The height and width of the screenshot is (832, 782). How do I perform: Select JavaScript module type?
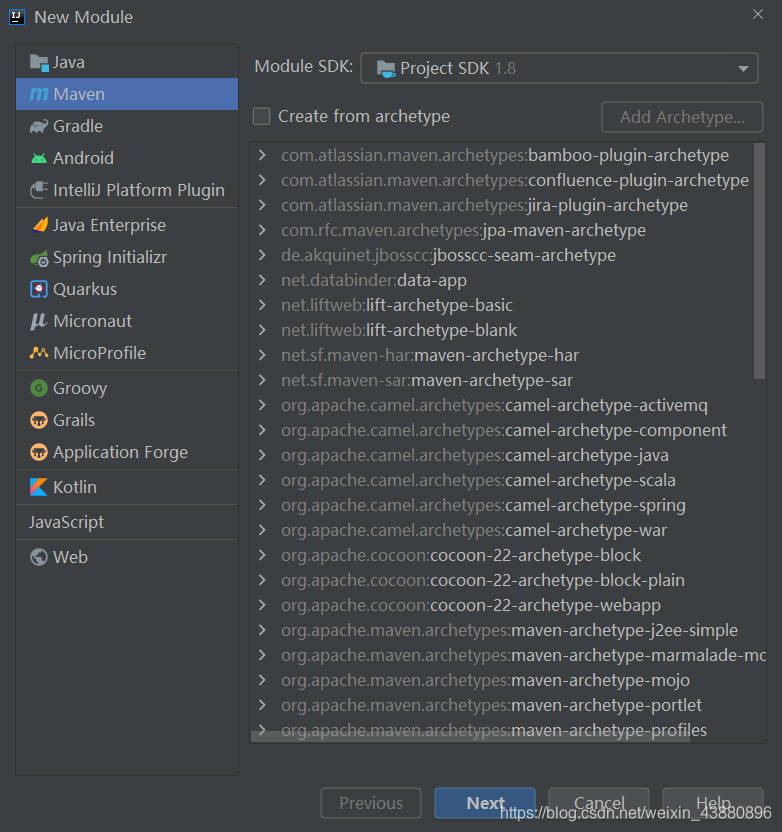point(127,522)
